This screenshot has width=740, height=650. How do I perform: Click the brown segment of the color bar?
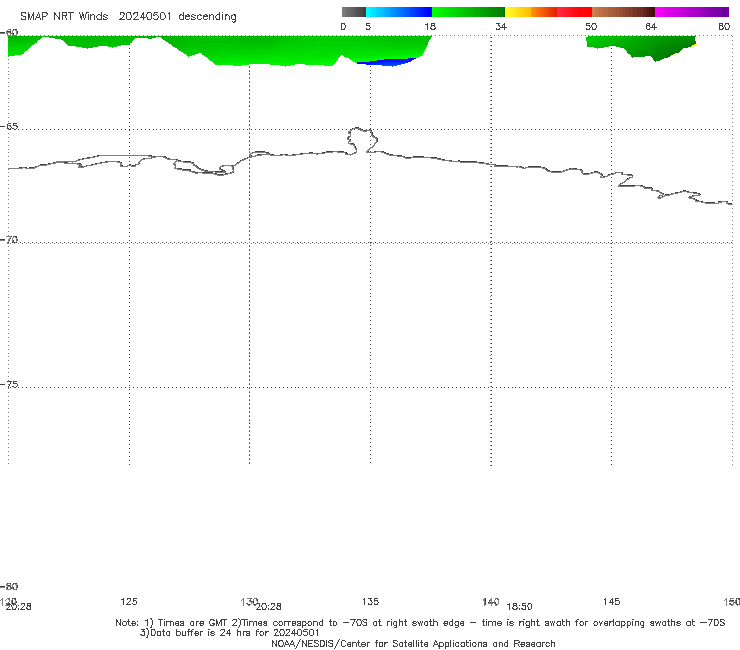click(x=623, y=12)
